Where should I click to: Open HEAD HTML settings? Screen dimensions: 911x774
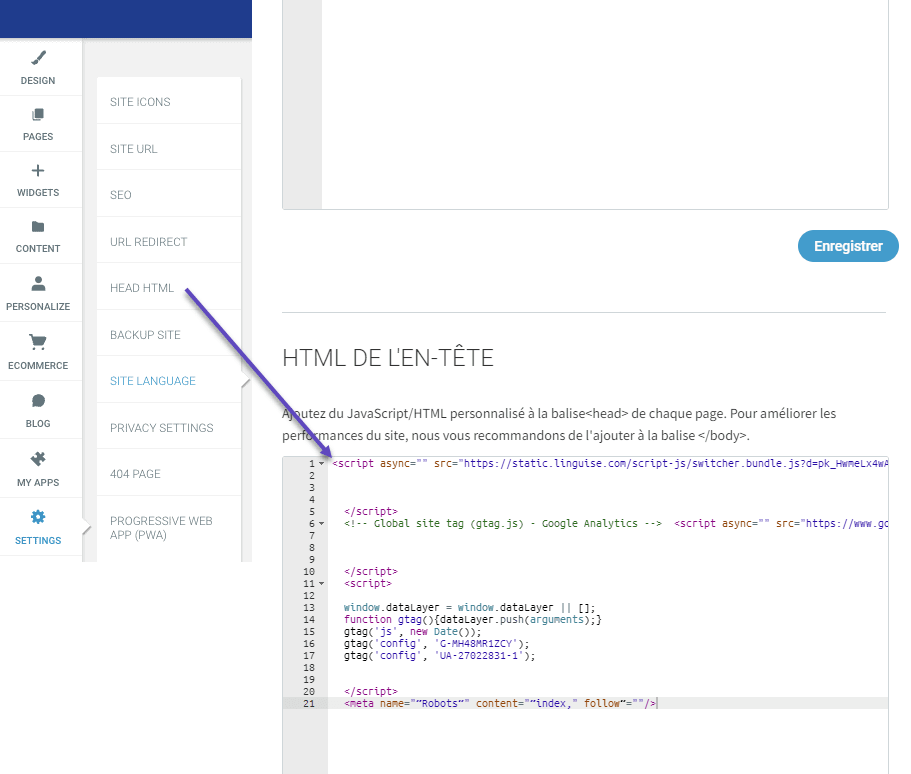[169, 288]
